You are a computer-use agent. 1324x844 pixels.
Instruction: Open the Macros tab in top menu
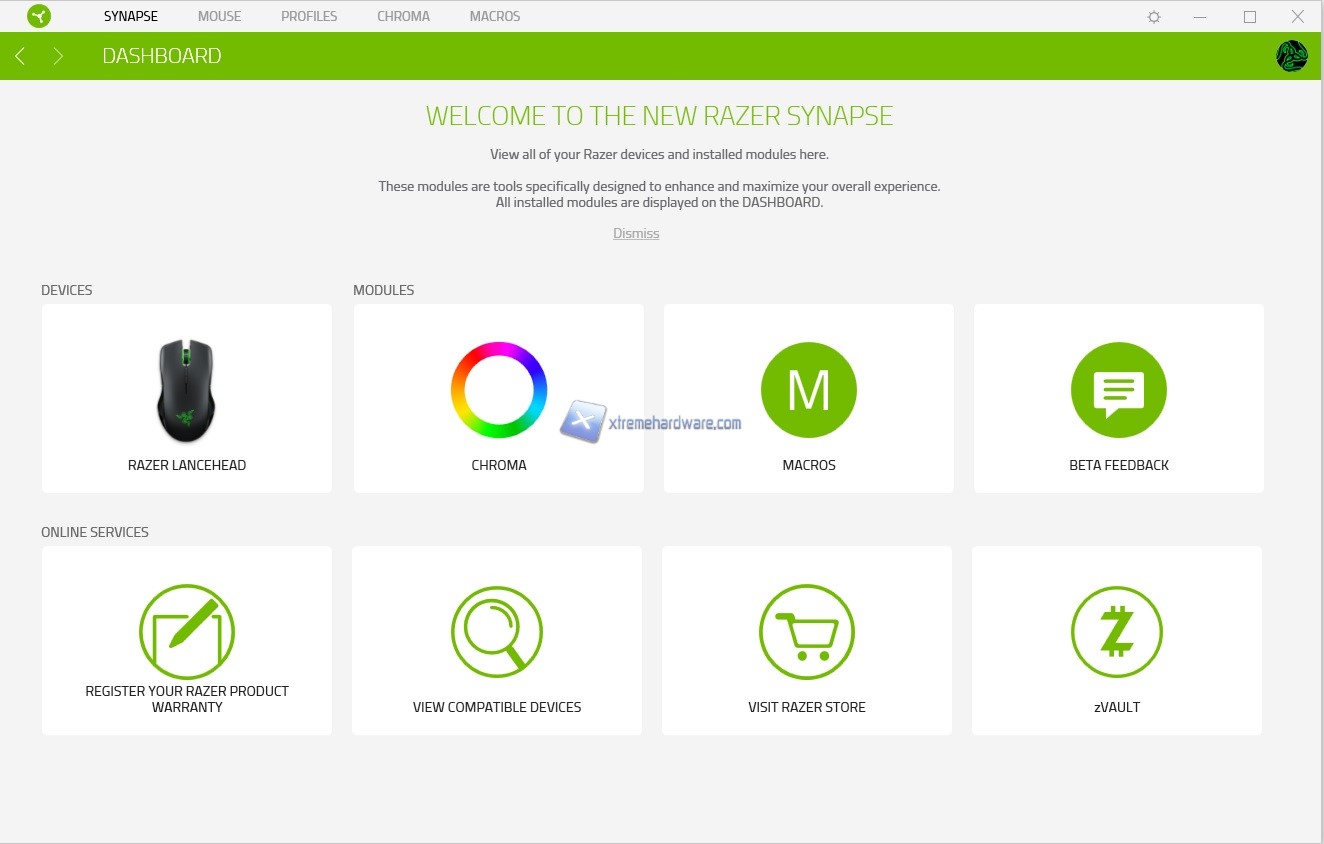(x=495, y=16)
